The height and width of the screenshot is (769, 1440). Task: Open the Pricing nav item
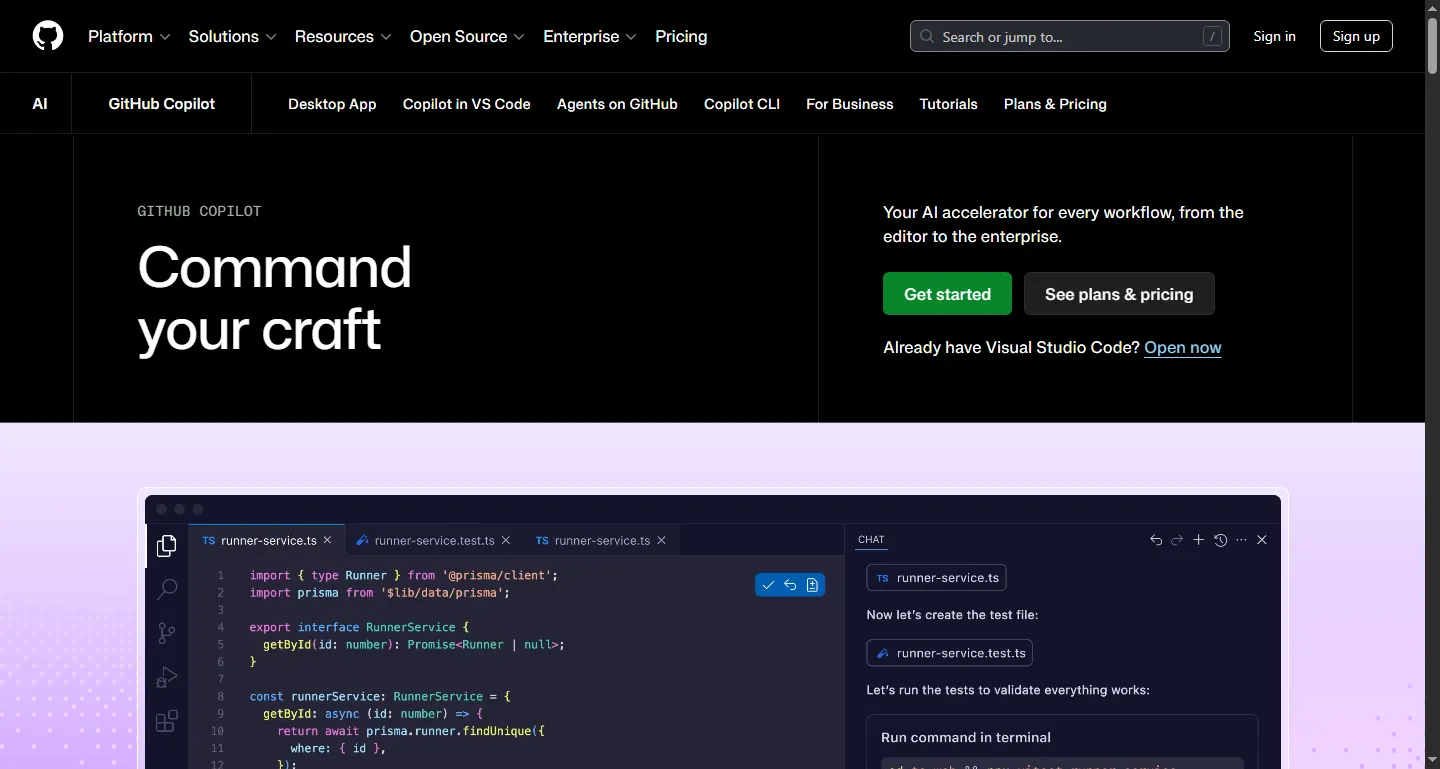click(x=681, y=36)
